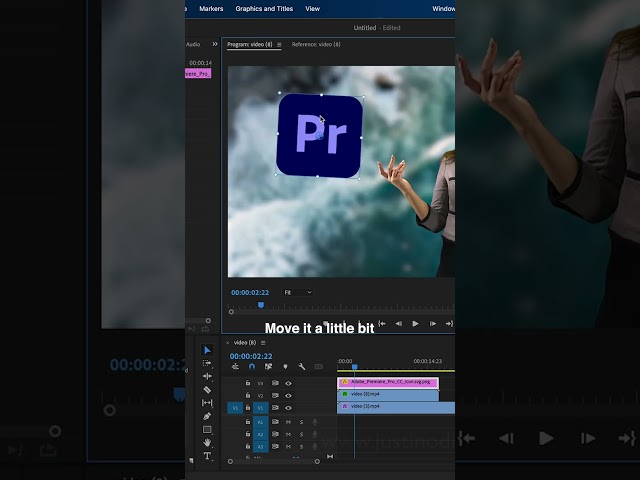This screenshot has height=480, width=640.
Task: Enable voice-over record on track A2
Action: (x=314, y=434)
